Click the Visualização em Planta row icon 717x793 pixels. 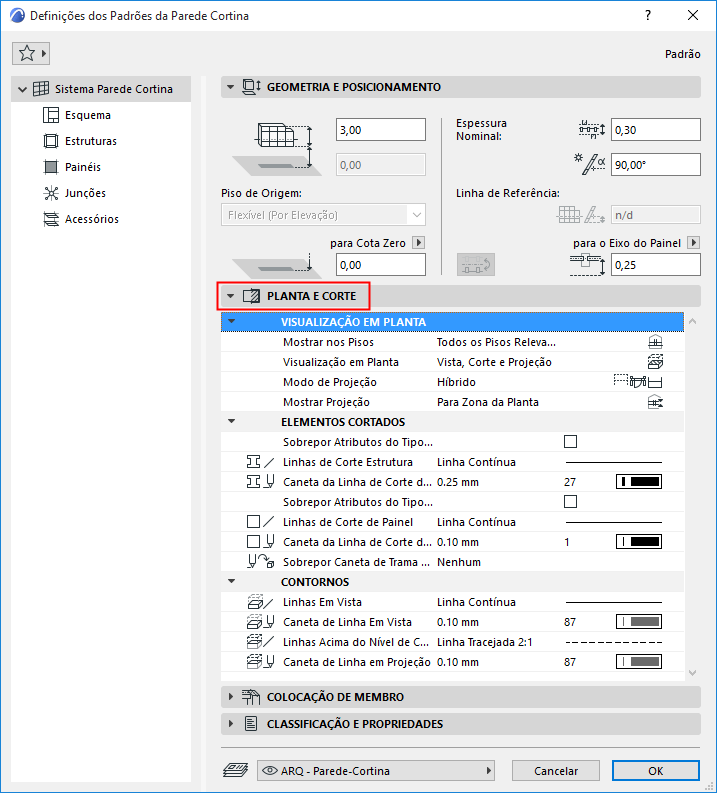[655, 362]
